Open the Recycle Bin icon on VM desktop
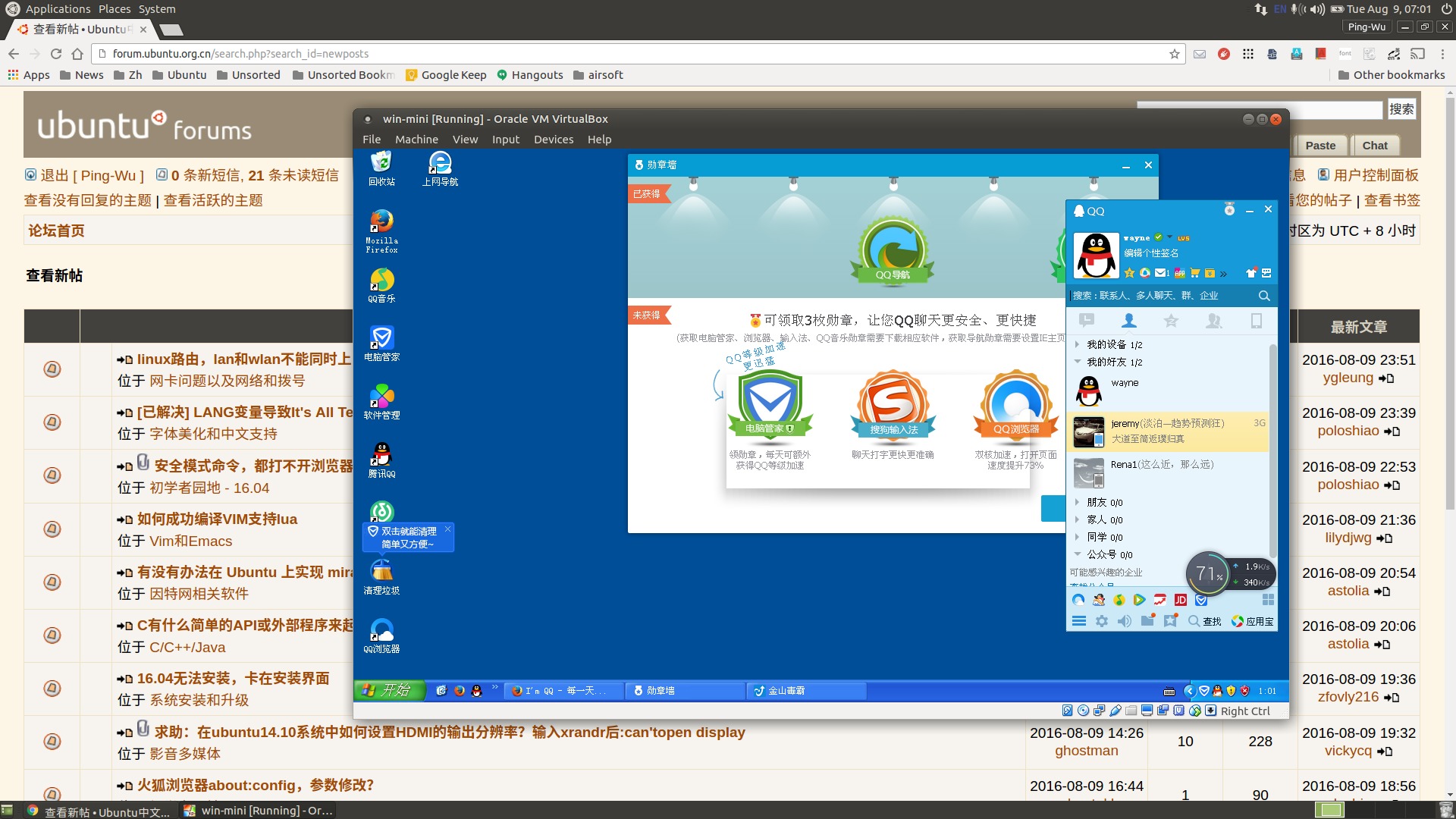The width and height of the screenshot is (1456, 819). click(381, 168)
